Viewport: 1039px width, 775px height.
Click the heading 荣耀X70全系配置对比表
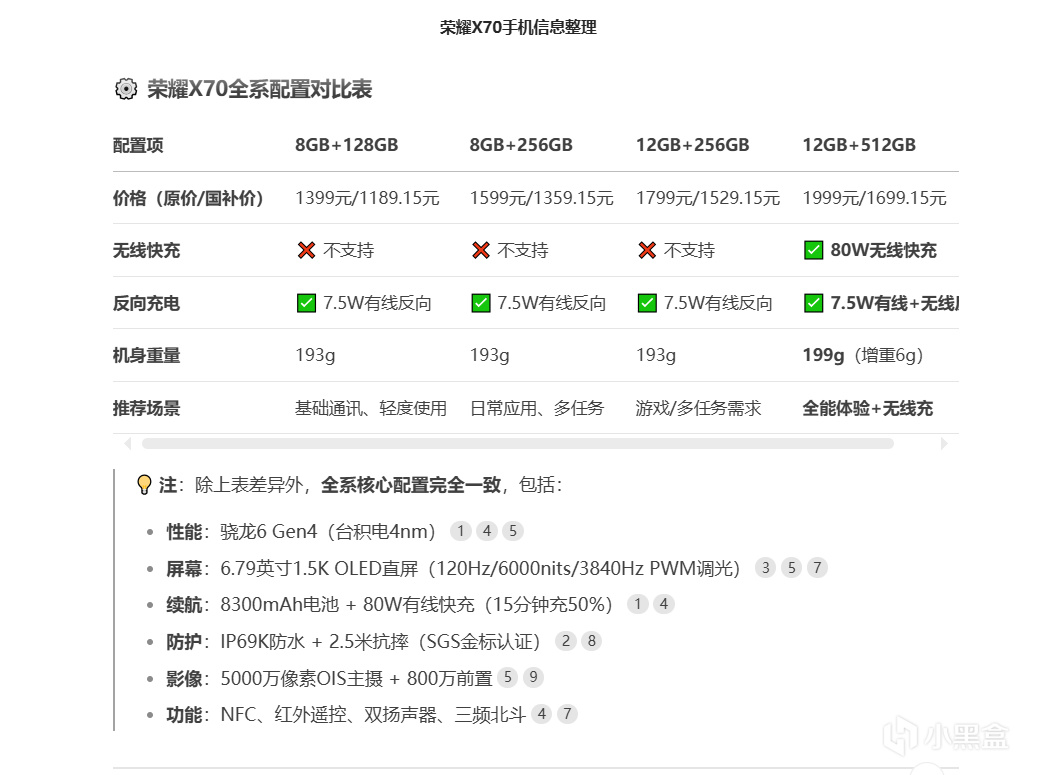[x=259, y=89]
